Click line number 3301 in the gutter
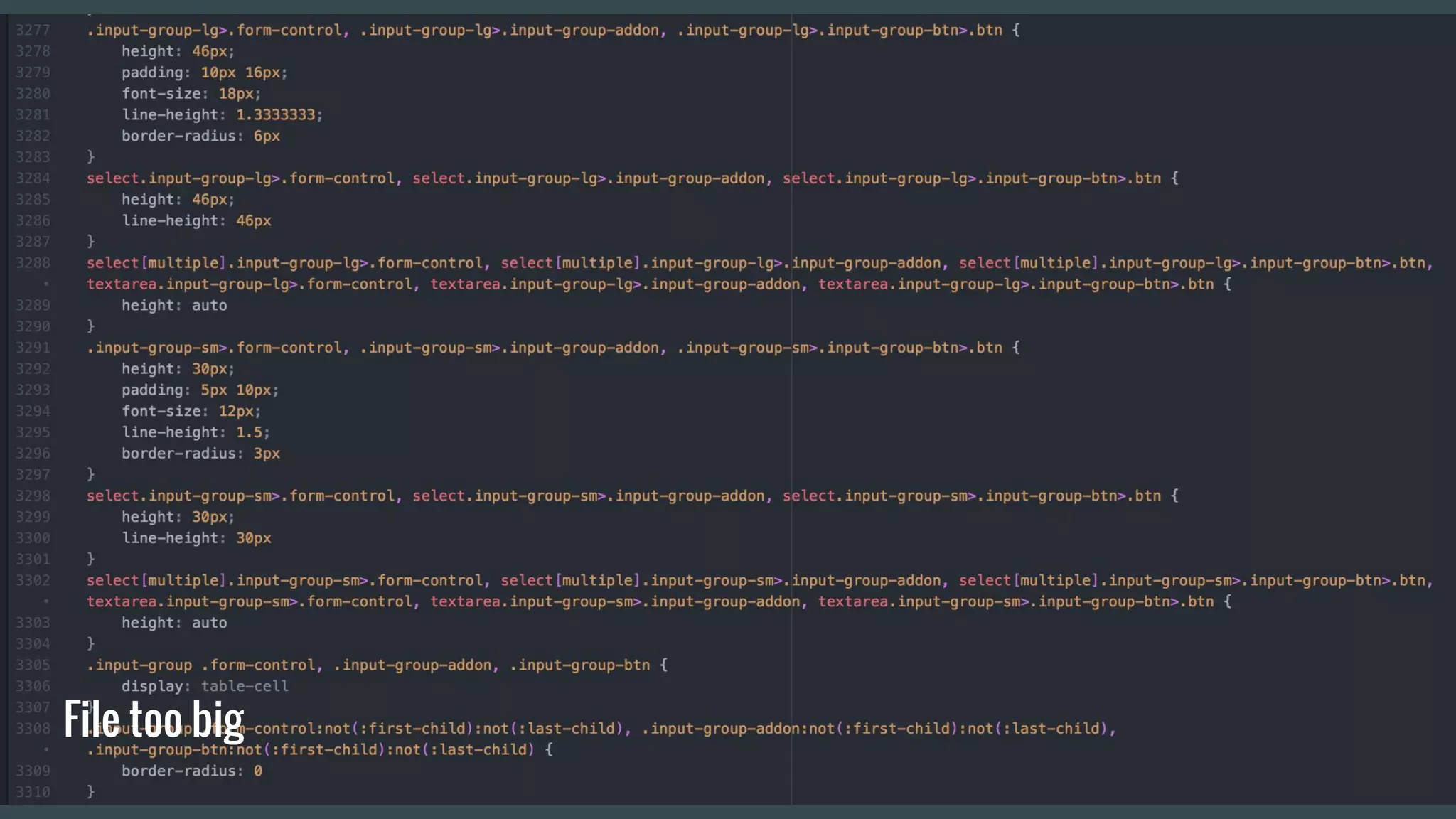1456x819 pixels. (33, 559)
